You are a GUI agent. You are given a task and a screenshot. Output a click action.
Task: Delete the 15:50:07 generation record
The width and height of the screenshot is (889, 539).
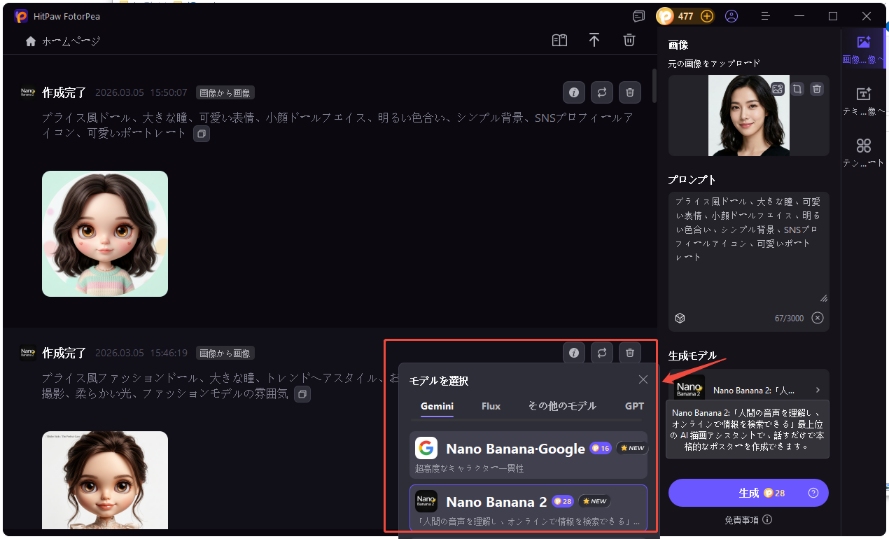(629, 92)
